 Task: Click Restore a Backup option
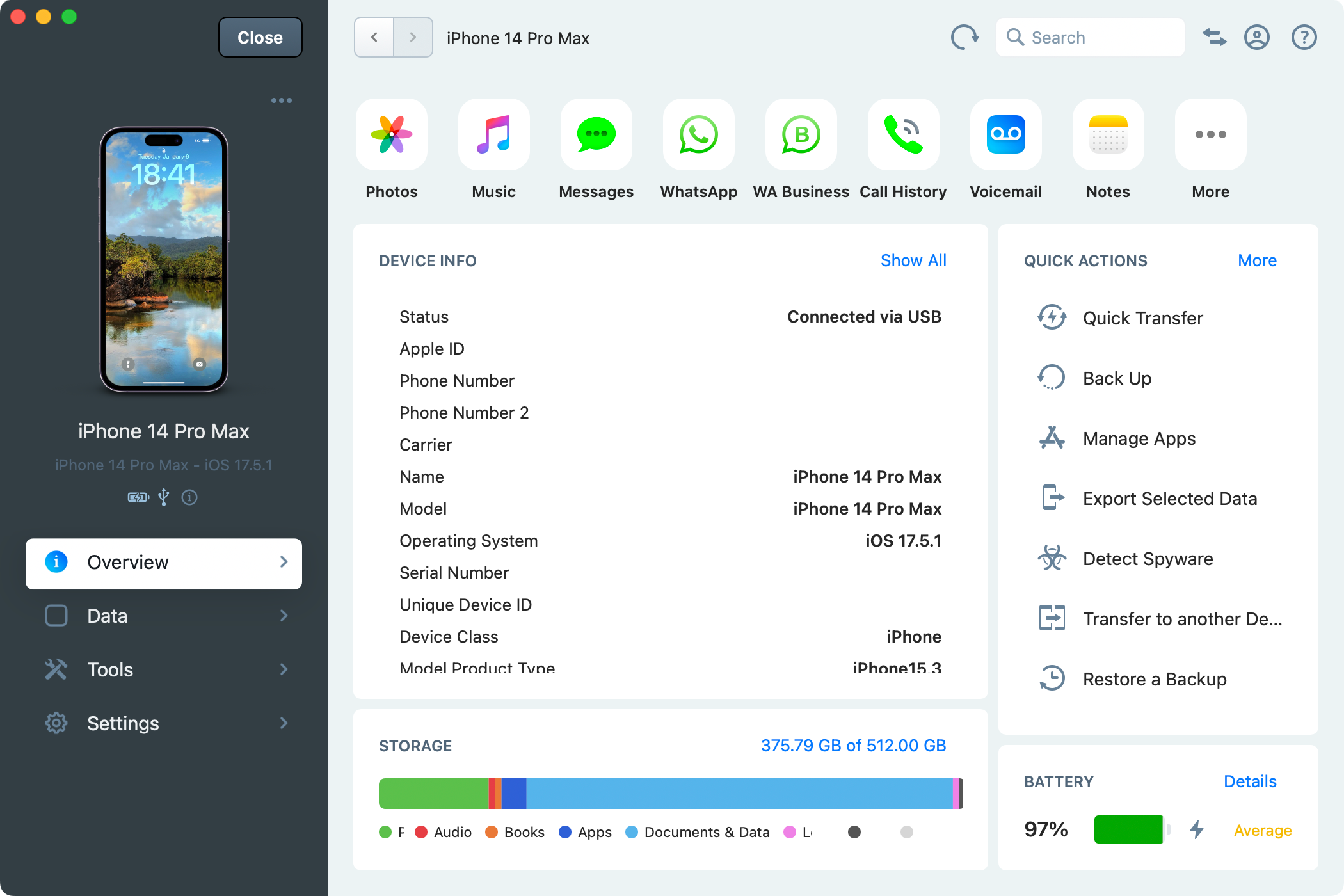(x=1154, y=679)
